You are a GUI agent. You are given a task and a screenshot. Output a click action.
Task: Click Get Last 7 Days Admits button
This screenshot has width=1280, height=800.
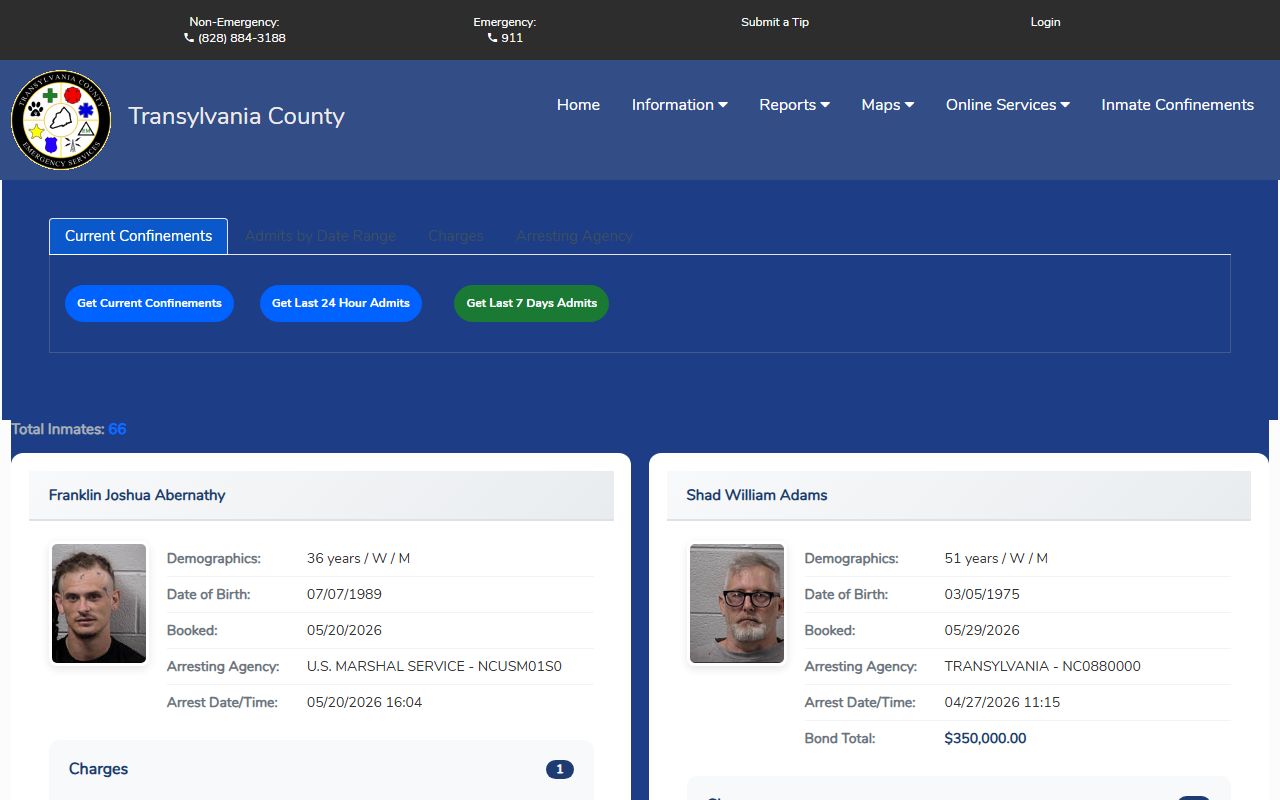[531, 303]
